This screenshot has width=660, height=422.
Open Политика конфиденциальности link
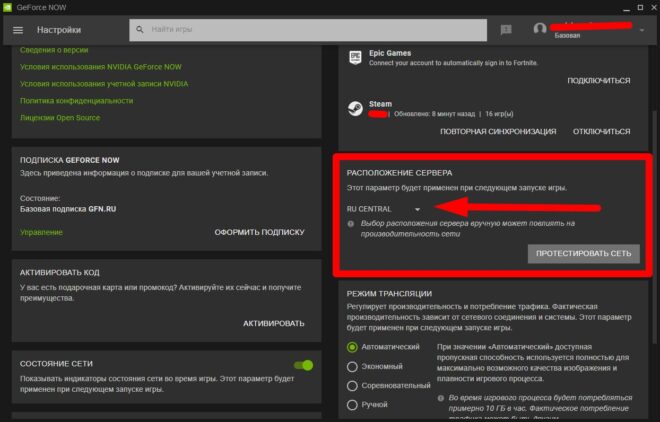77,101
